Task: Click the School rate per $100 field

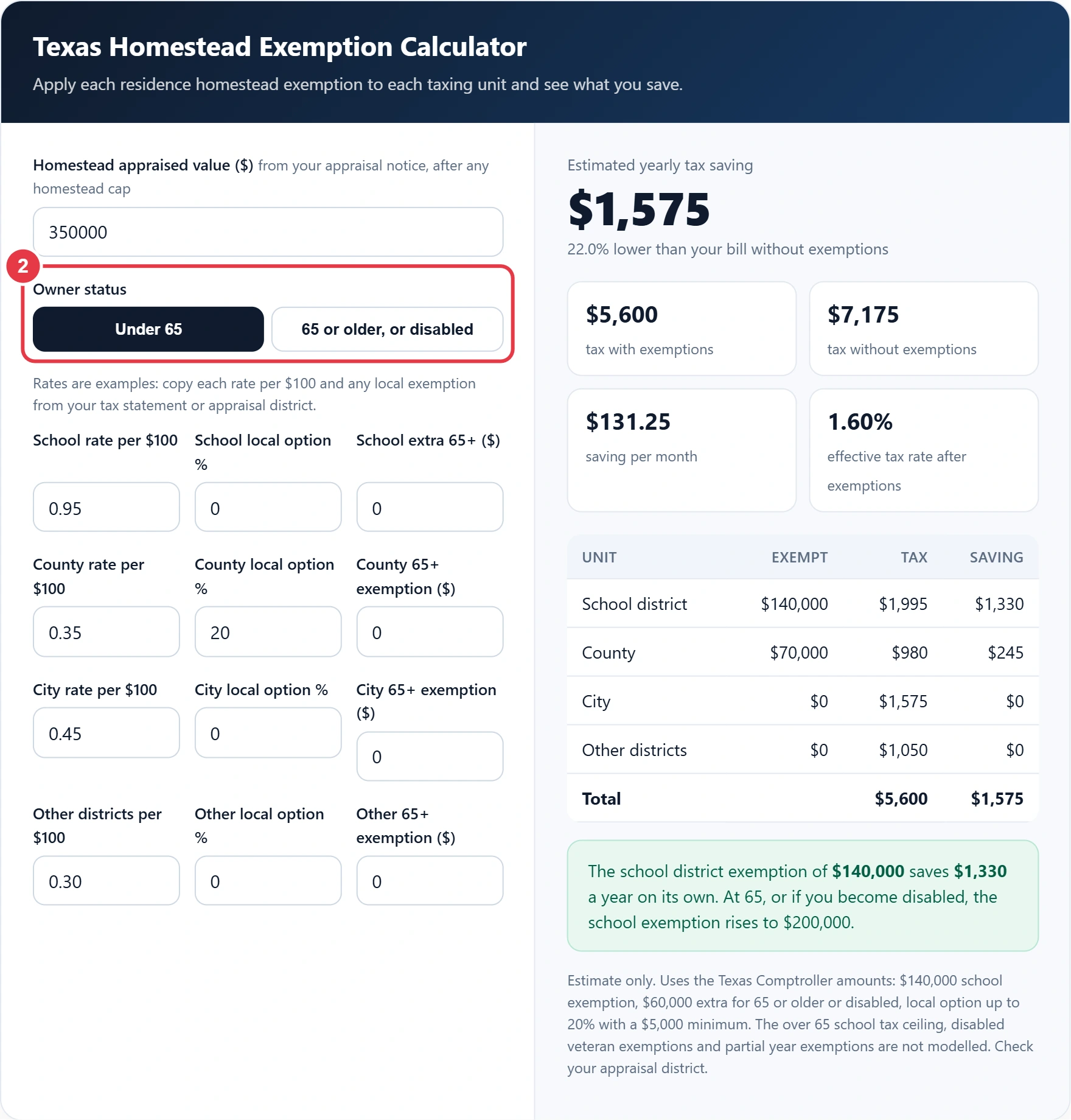Action: click(x=106, y=507)
